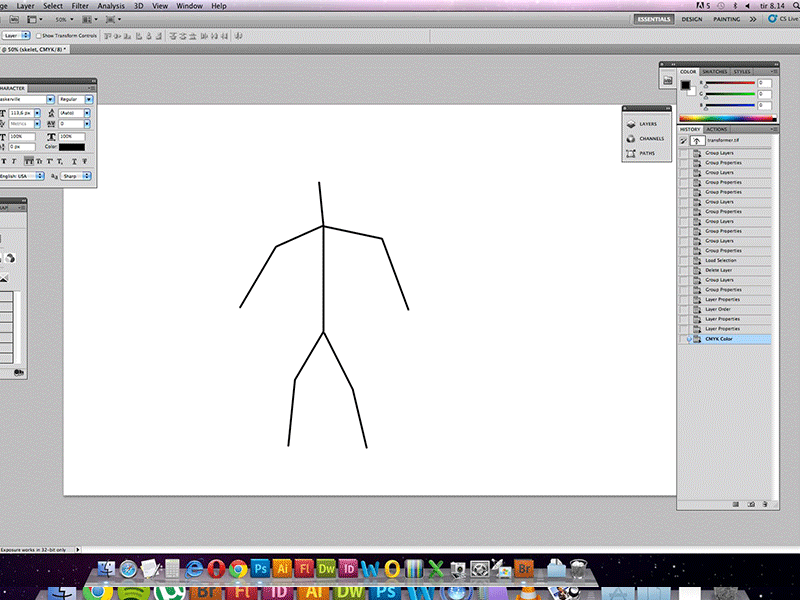Image resolution: width=800 pixels, height=600 pixels.
Task: Open the Layers panel icon
Action: tap(631, 124)
